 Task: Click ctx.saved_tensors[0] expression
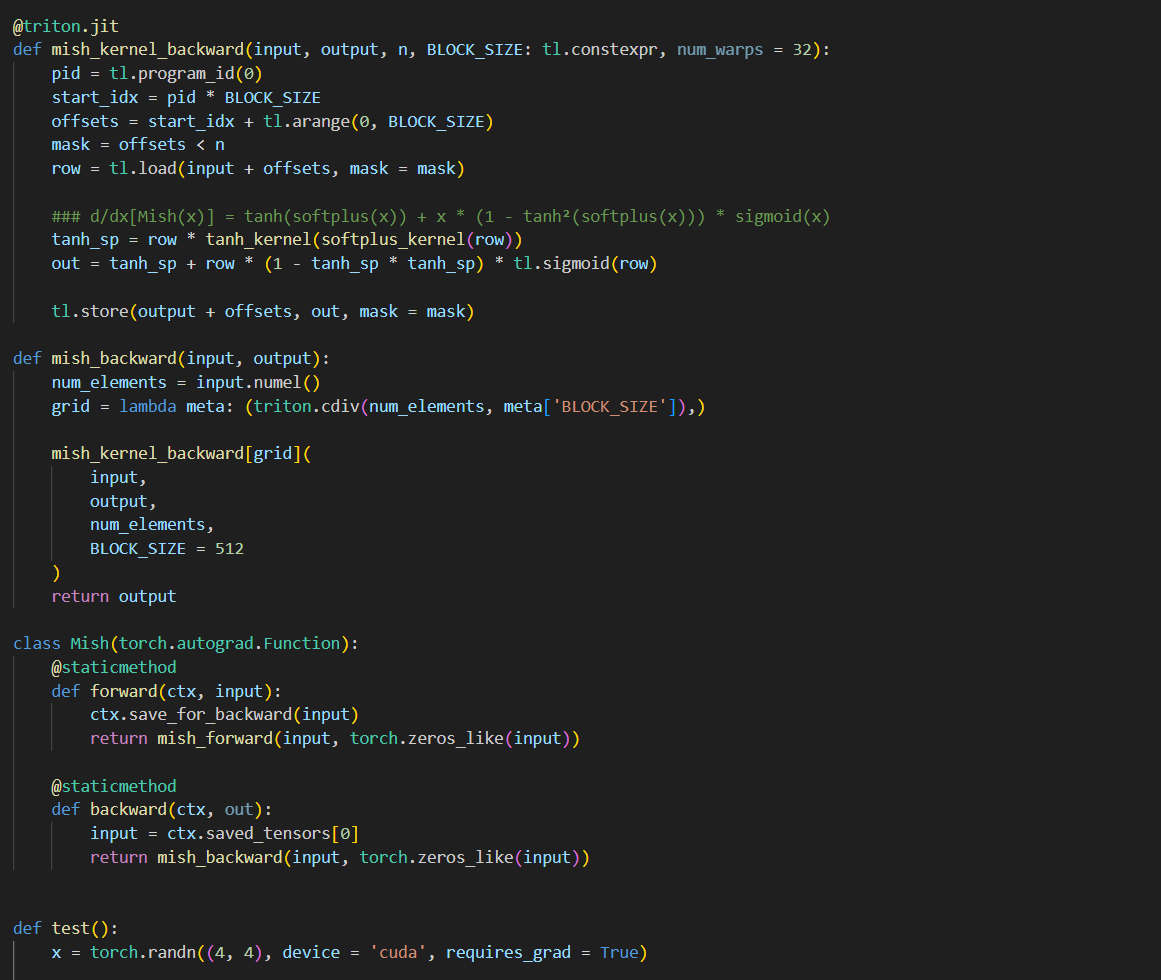(x=263, y=833)
